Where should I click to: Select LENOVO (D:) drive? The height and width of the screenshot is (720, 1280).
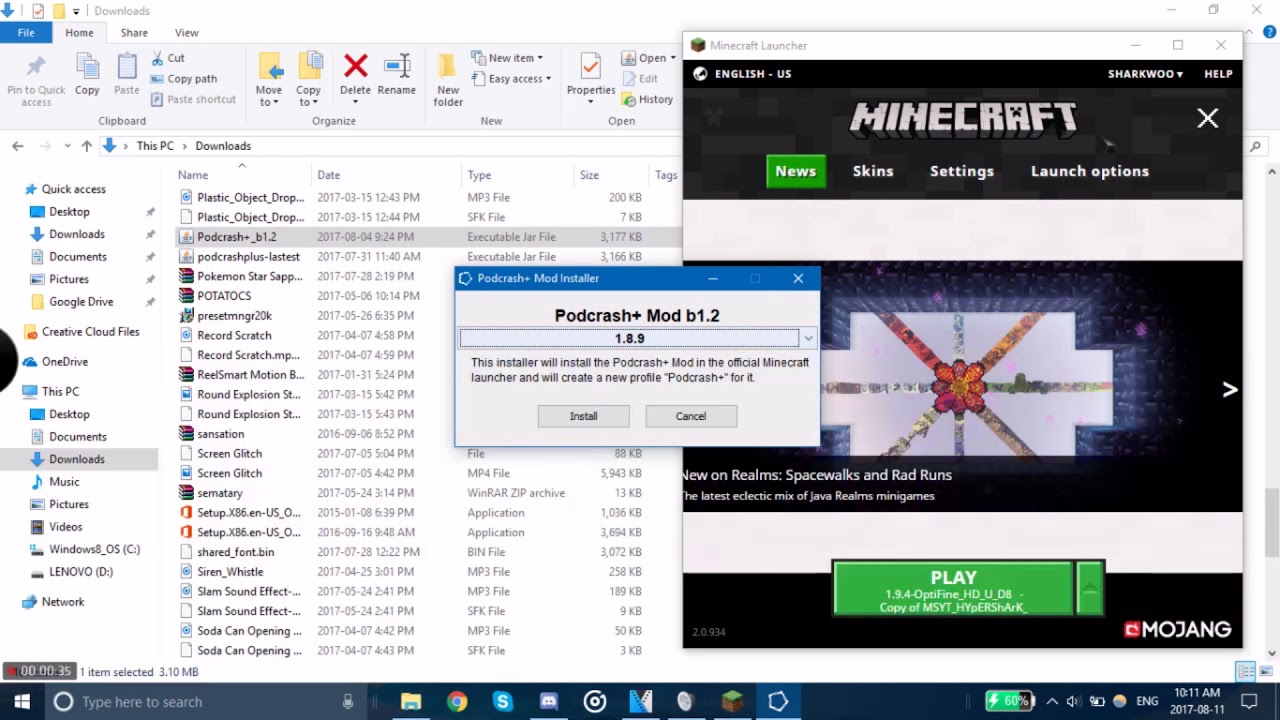(x=81, y=572)
